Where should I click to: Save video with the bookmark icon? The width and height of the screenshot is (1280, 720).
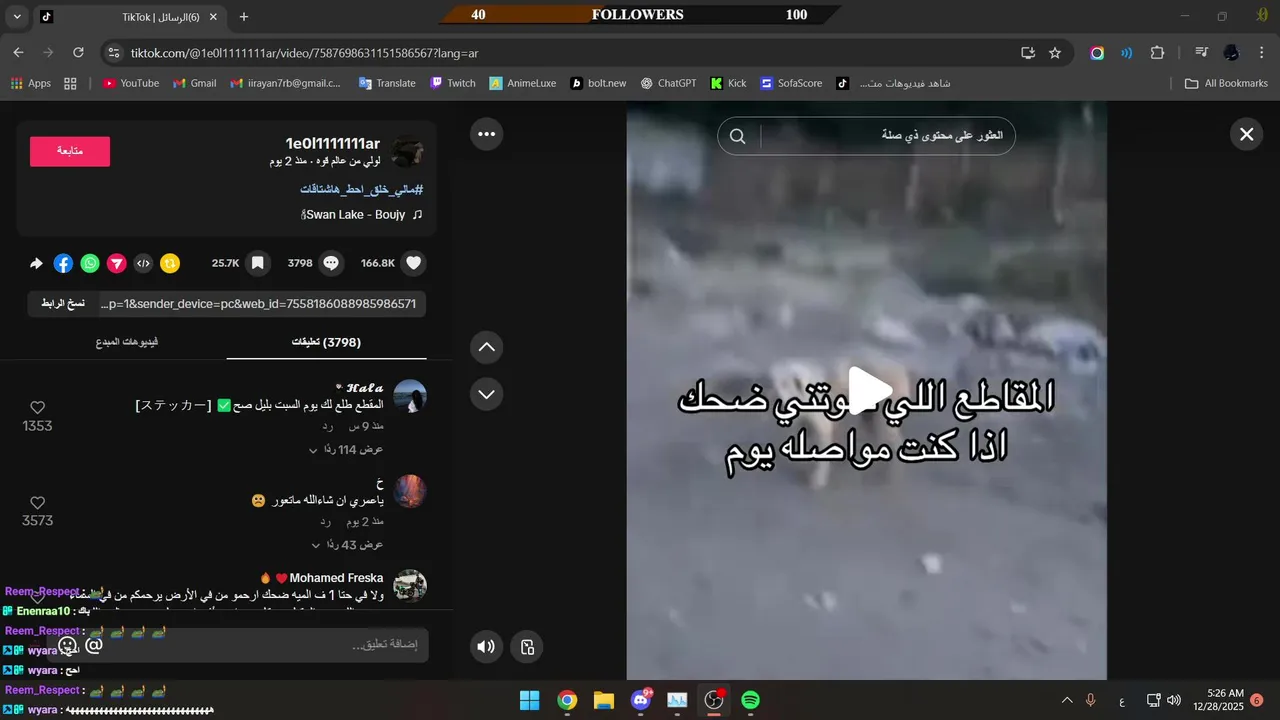pyautogui.click(x=257, y=263)
